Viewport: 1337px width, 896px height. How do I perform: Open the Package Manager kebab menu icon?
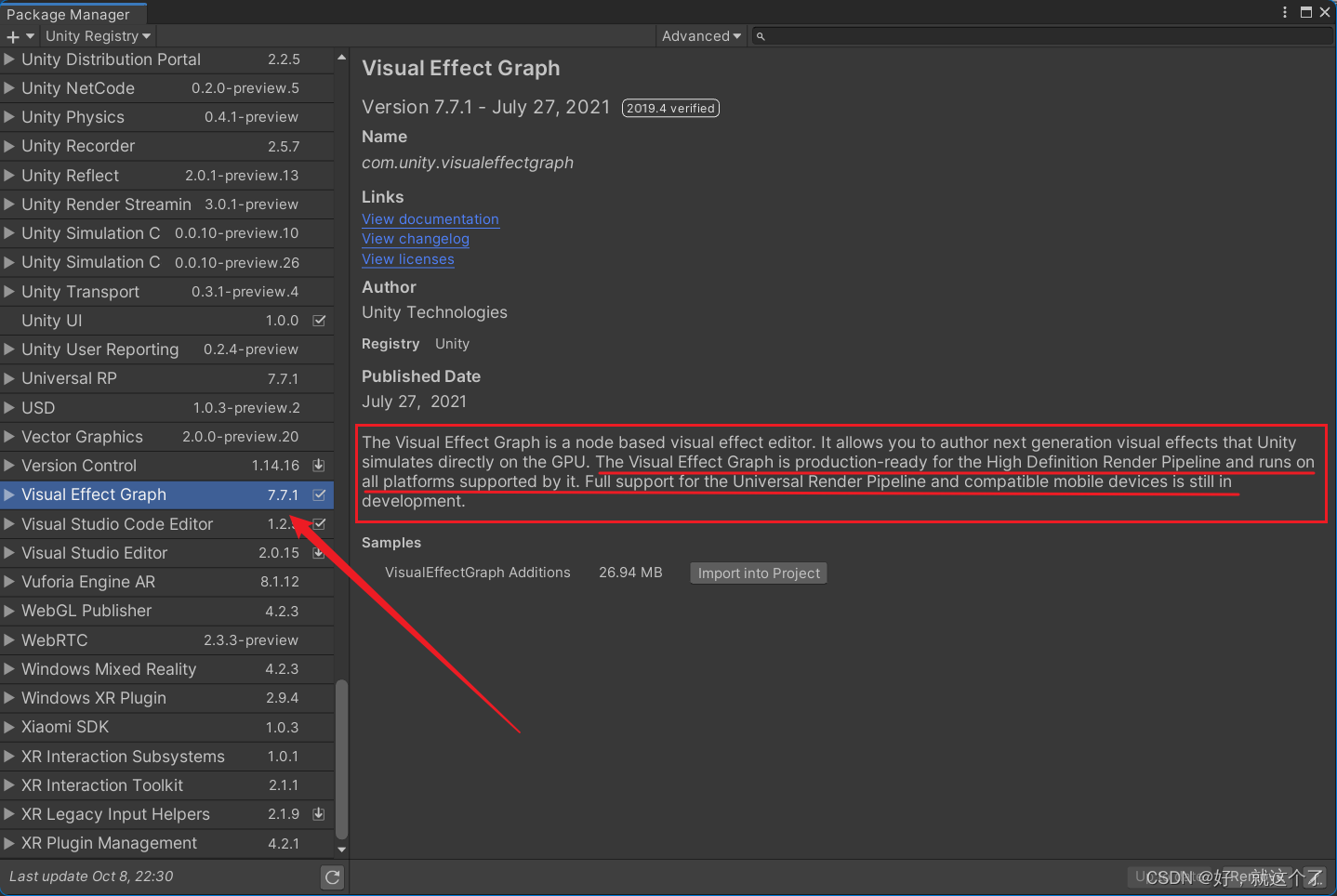point(1285,12)
